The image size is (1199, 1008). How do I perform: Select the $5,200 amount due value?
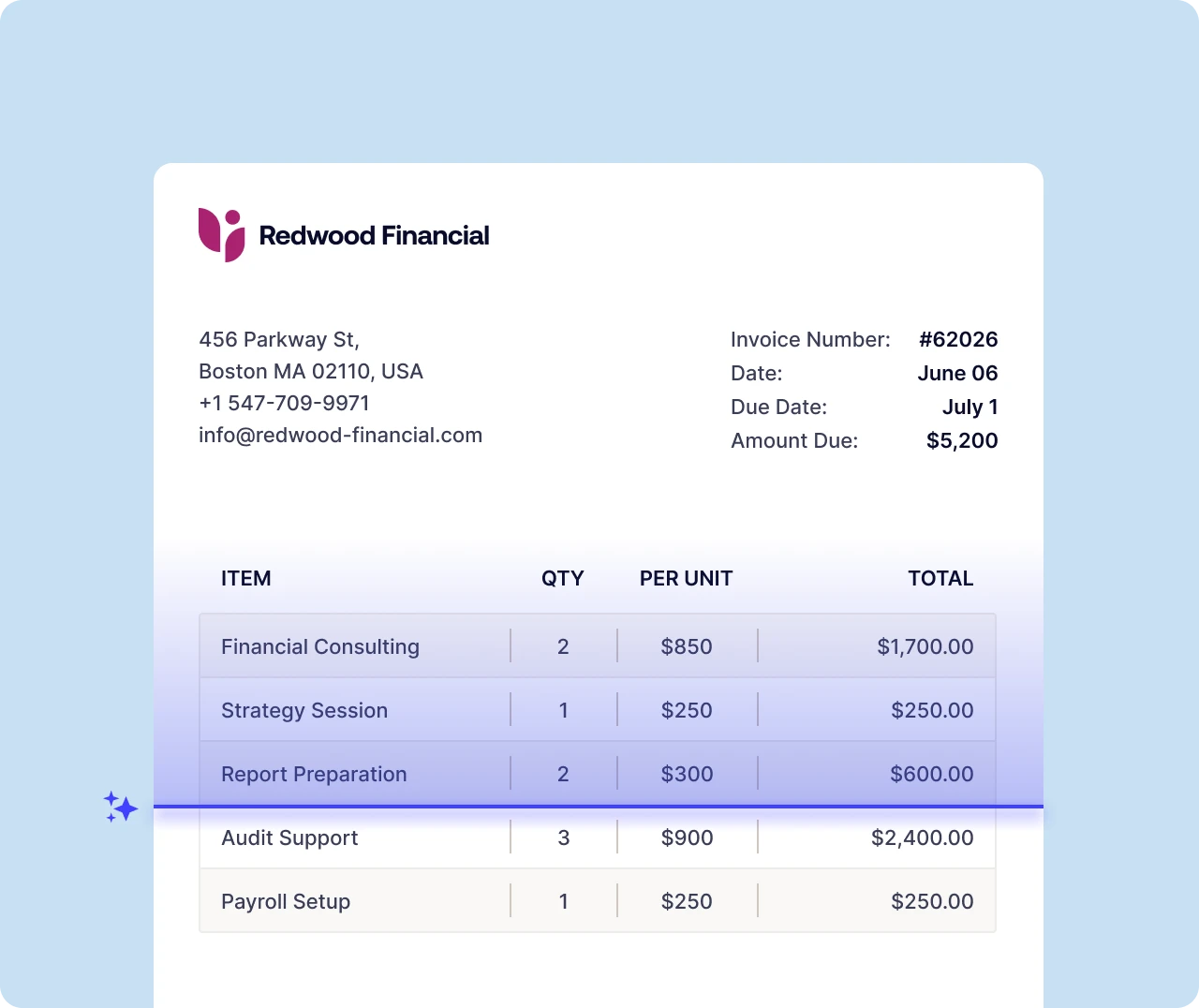click(x=962, y=440)
